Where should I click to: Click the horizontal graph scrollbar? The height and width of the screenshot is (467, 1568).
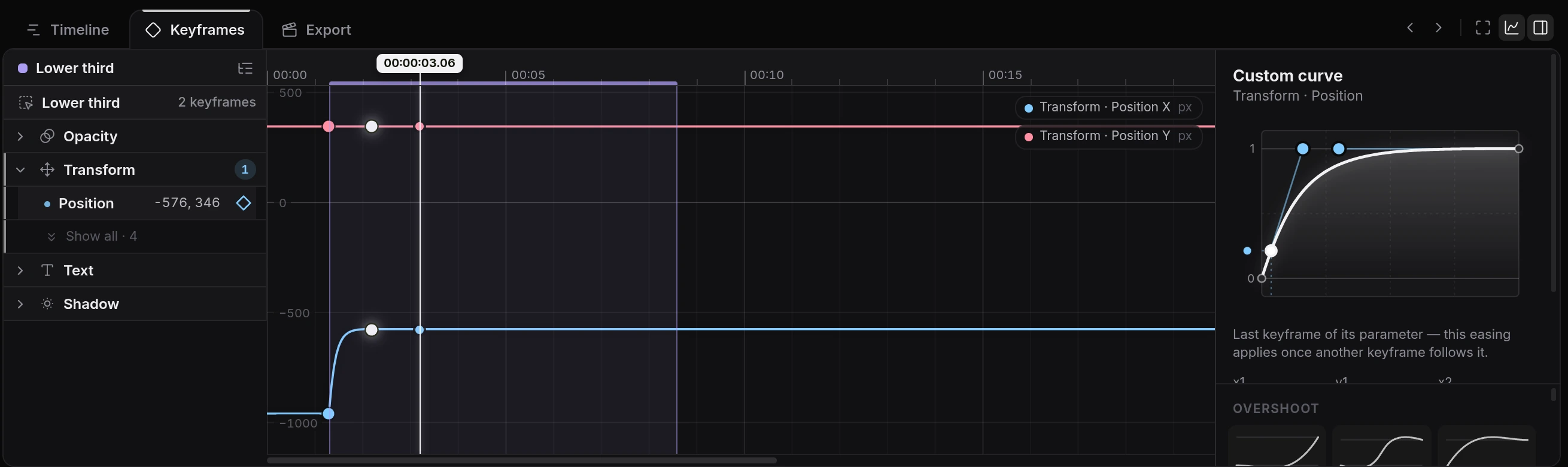(x=522, y=460)
